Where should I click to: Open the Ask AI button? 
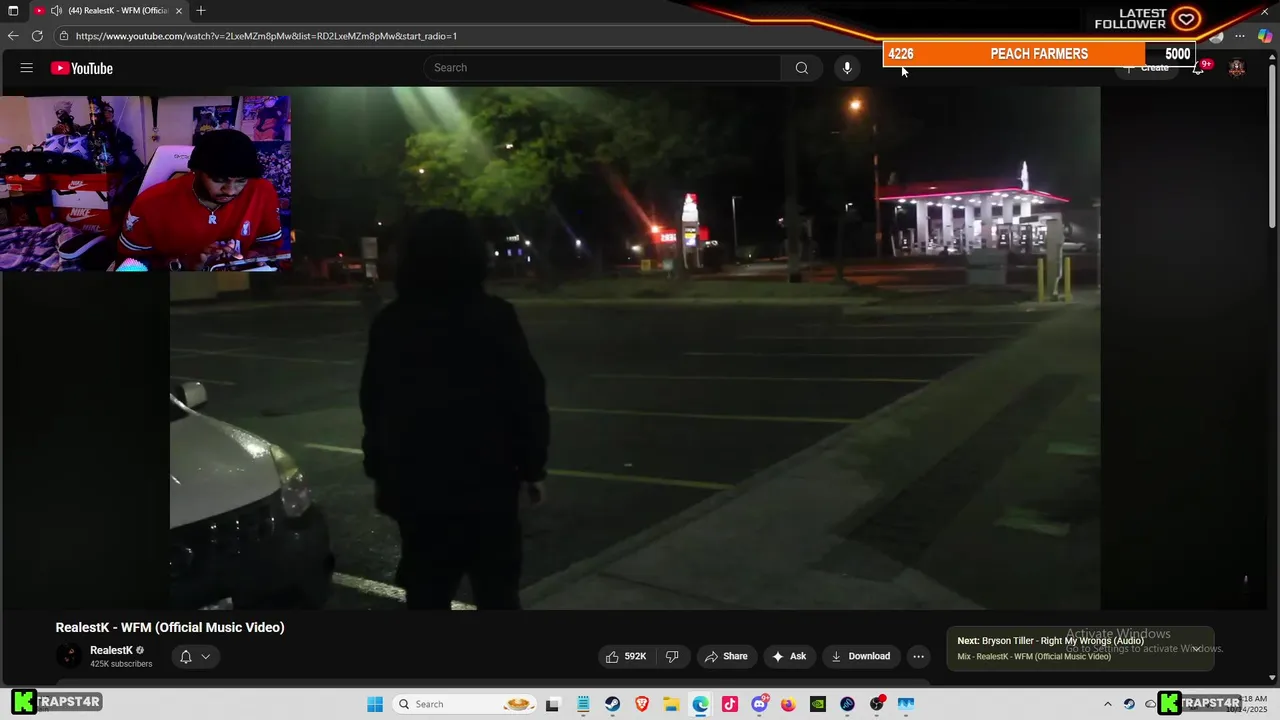(x=789, y=656)
